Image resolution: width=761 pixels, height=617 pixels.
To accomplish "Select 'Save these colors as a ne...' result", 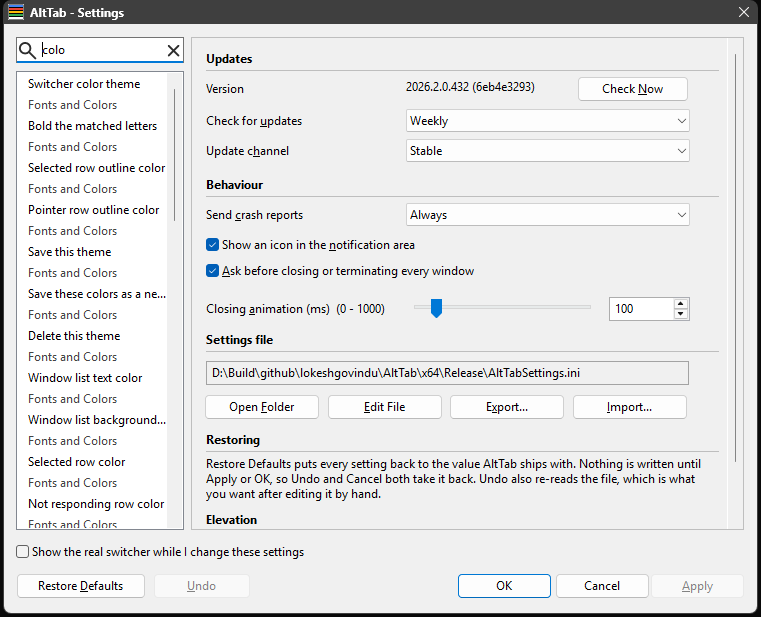I will tap(97, 294).
